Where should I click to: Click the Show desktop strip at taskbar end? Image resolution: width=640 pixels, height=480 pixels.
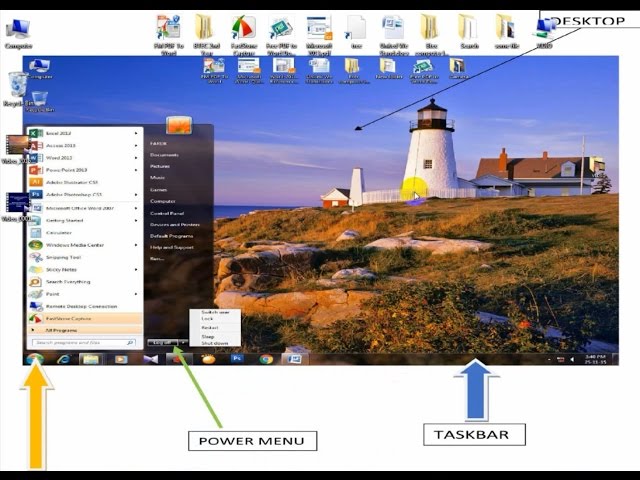pyautogui.click(x=615, y=359)
